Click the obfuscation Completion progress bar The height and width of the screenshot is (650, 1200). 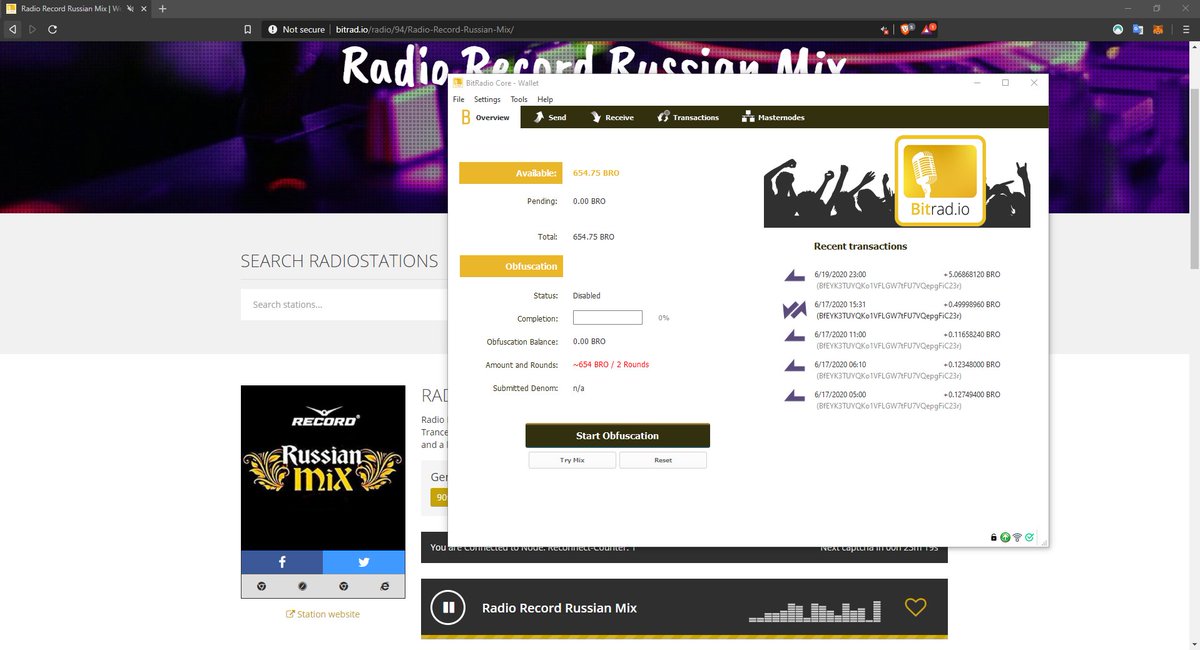coord(607,317)
